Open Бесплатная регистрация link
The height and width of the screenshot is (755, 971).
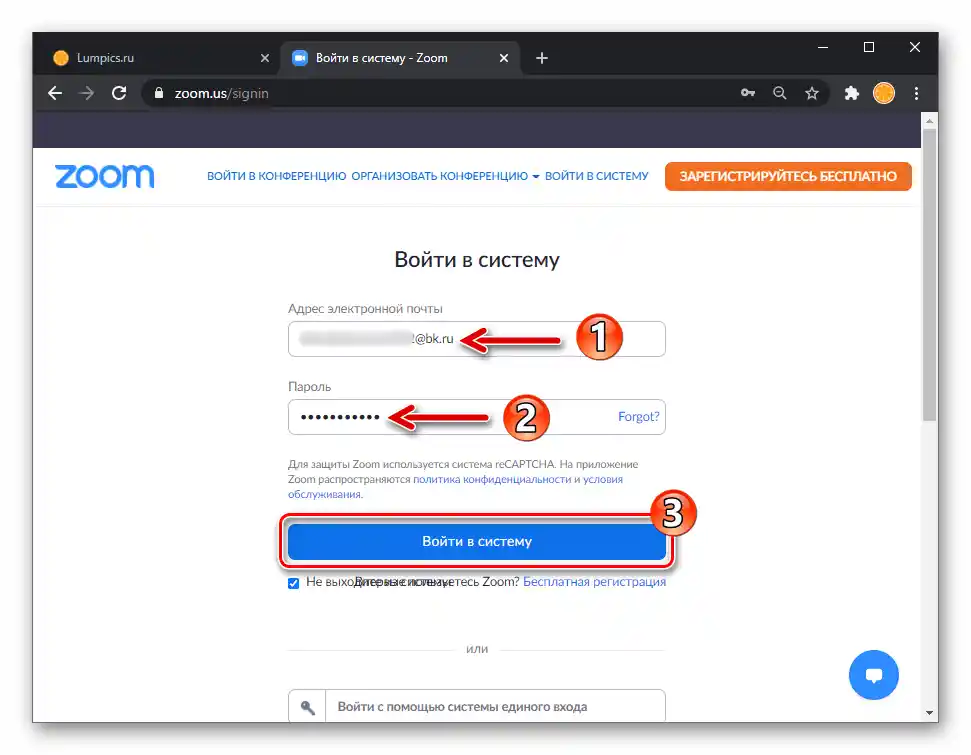pyautogui.click(x=594, y=582)
